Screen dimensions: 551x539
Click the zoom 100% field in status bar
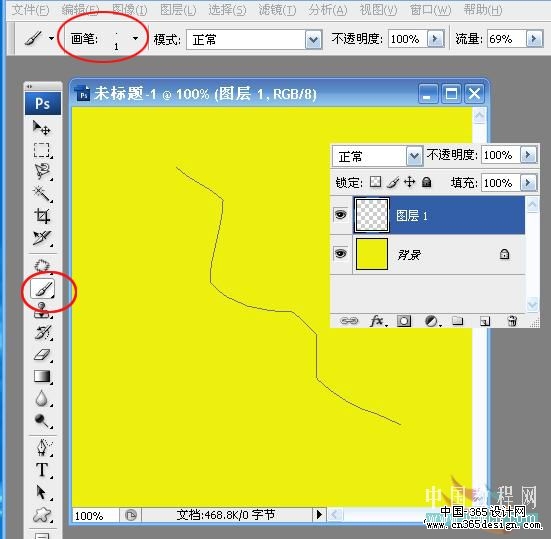tap(95, 515)
